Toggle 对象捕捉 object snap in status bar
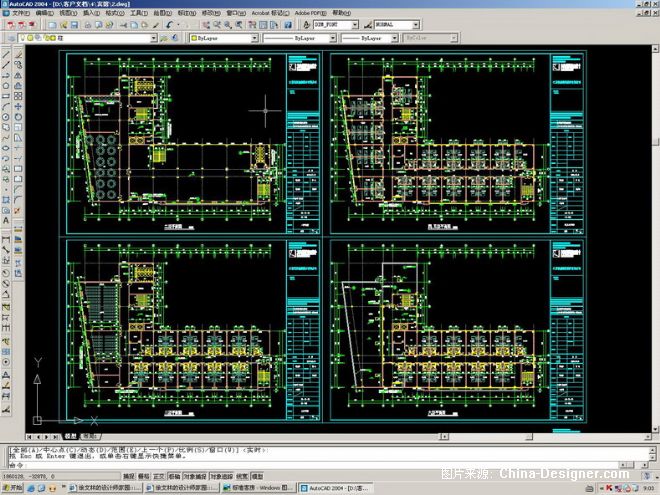 pyautogui.click(x=195, y=476)
